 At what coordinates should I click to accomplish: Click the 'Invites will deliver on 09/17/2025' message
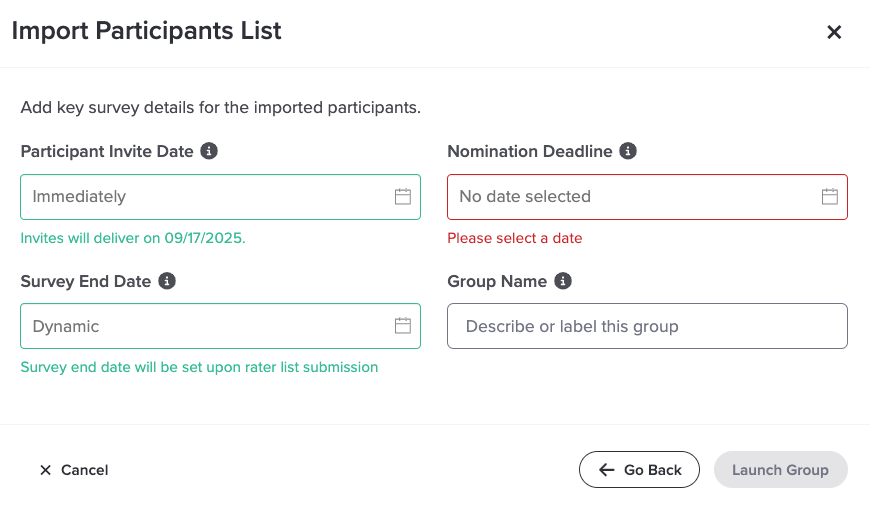click(x=132, y=238)
